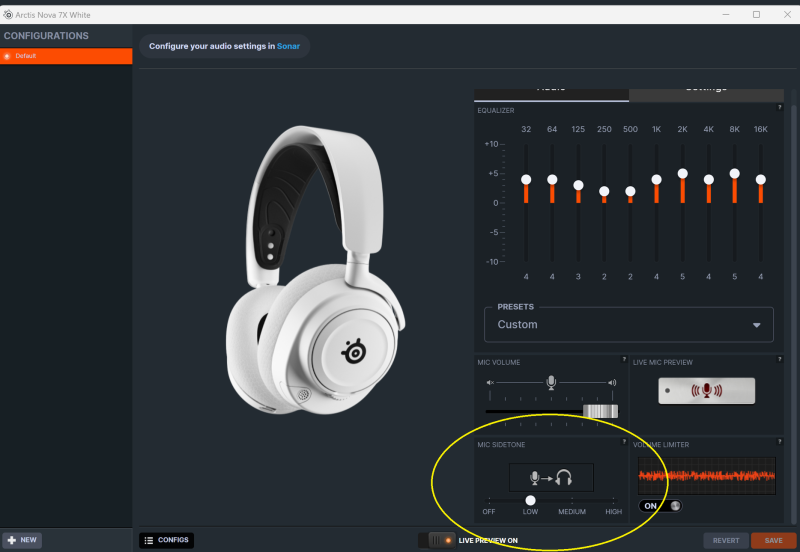Click the mic-to-headphones sidetone icon
Screen dimensions: 800x552
[551, 478]
